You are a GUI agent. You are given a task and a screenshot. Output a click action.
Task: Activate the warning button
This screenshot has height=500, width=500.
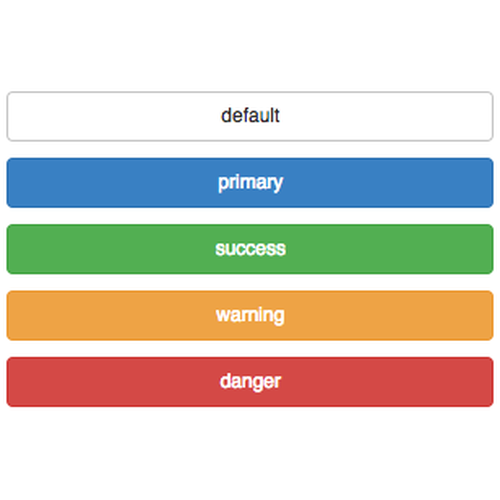250,315
